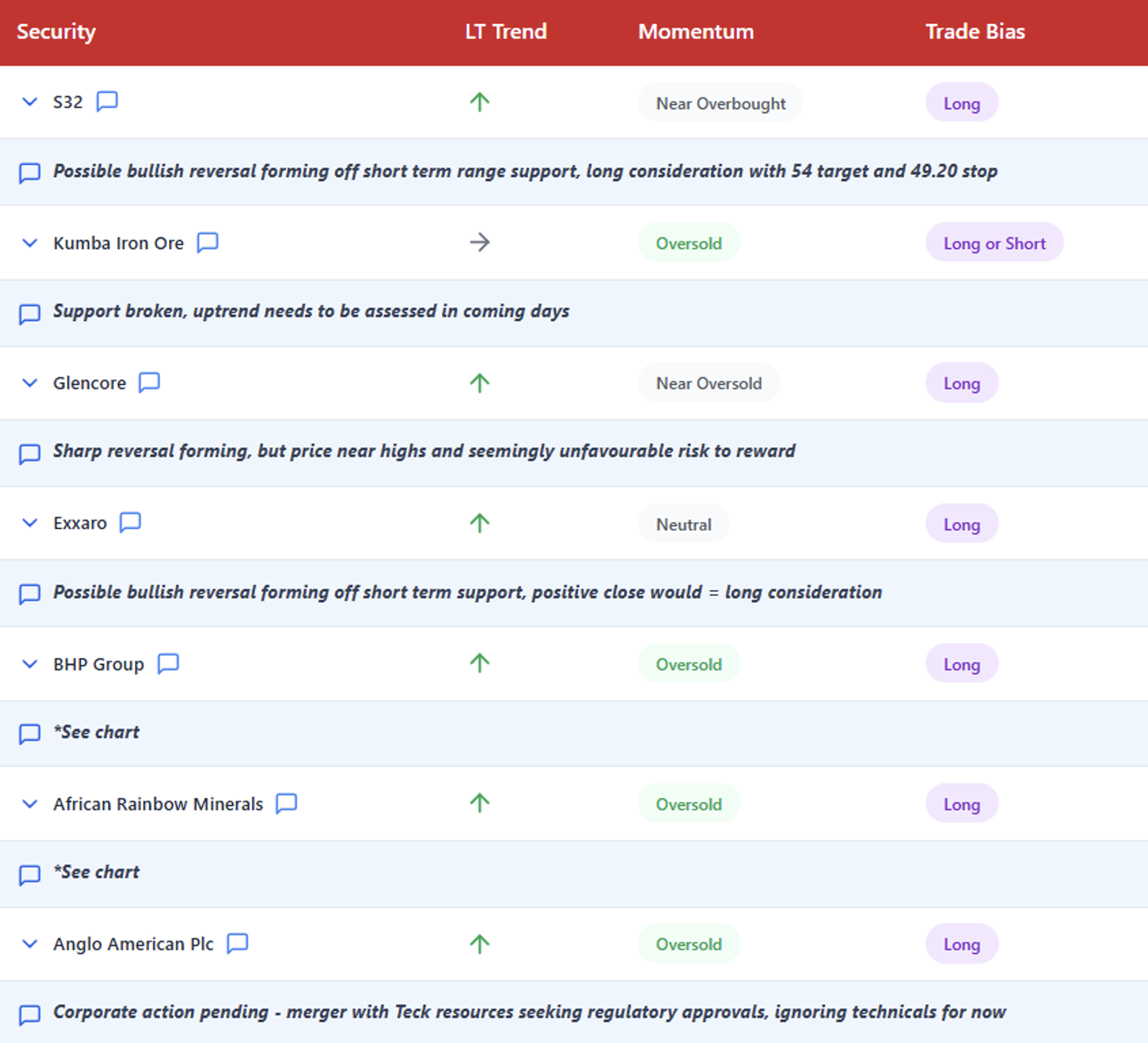Viewport: 1148px width, 1043px height.
Task: Open the African Rainbow Minerals comment icon
Action: (x=286, y=803)
